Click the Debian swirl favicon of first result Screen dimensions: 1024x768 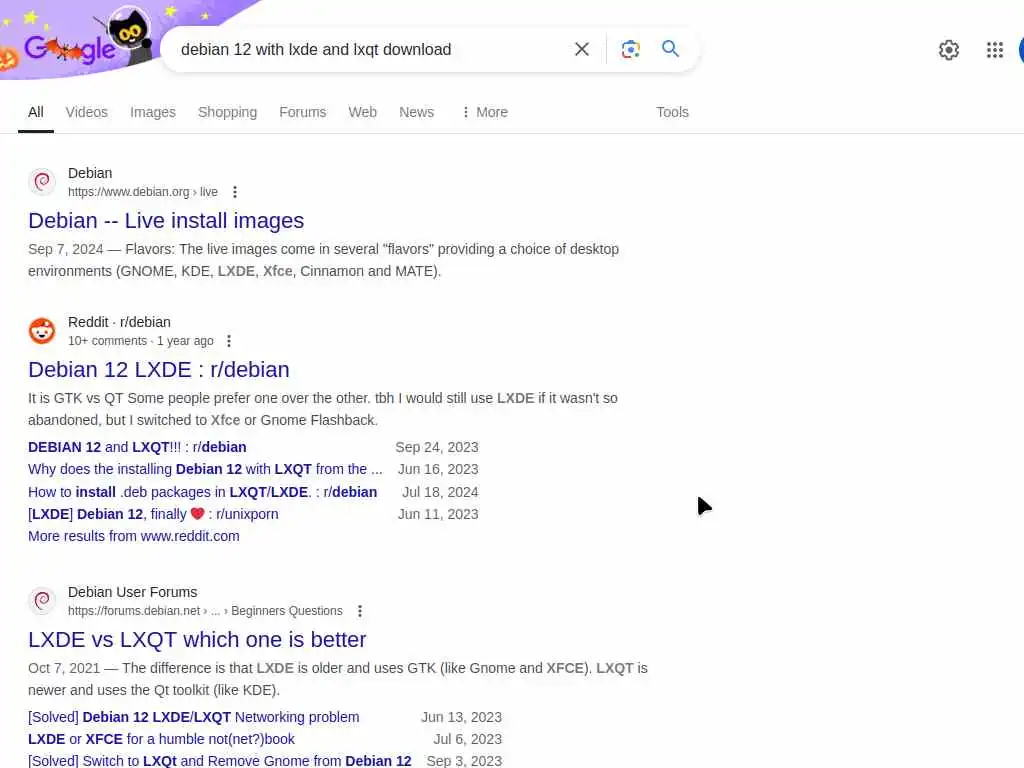coord(42,182)
